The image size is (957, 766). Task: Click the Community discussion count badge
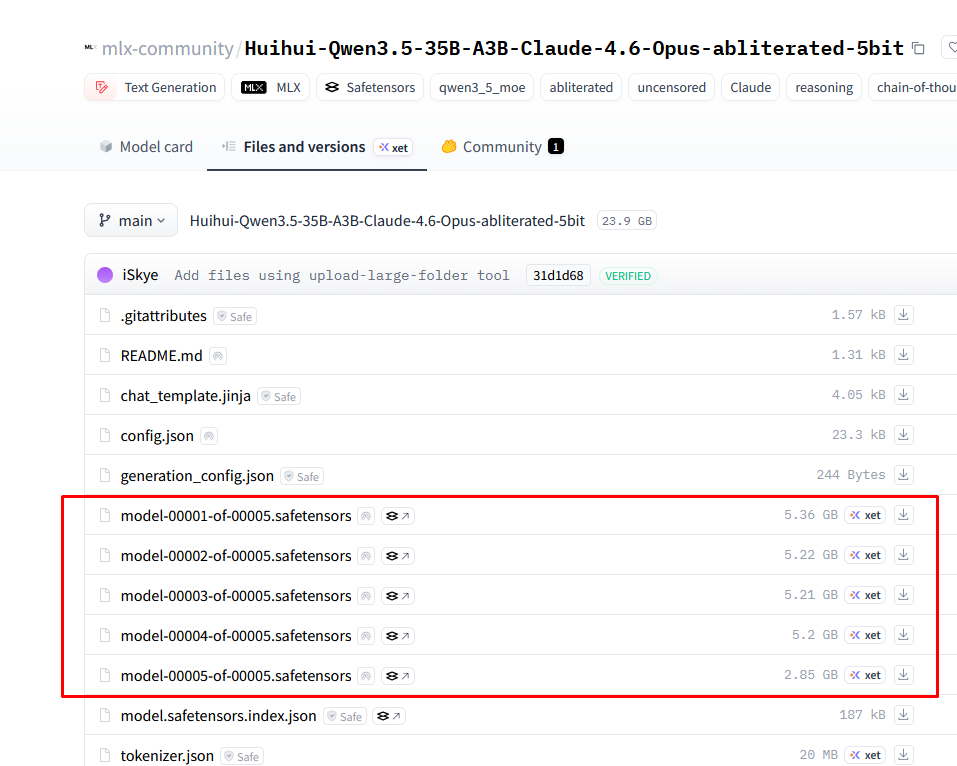pos(556,146)
